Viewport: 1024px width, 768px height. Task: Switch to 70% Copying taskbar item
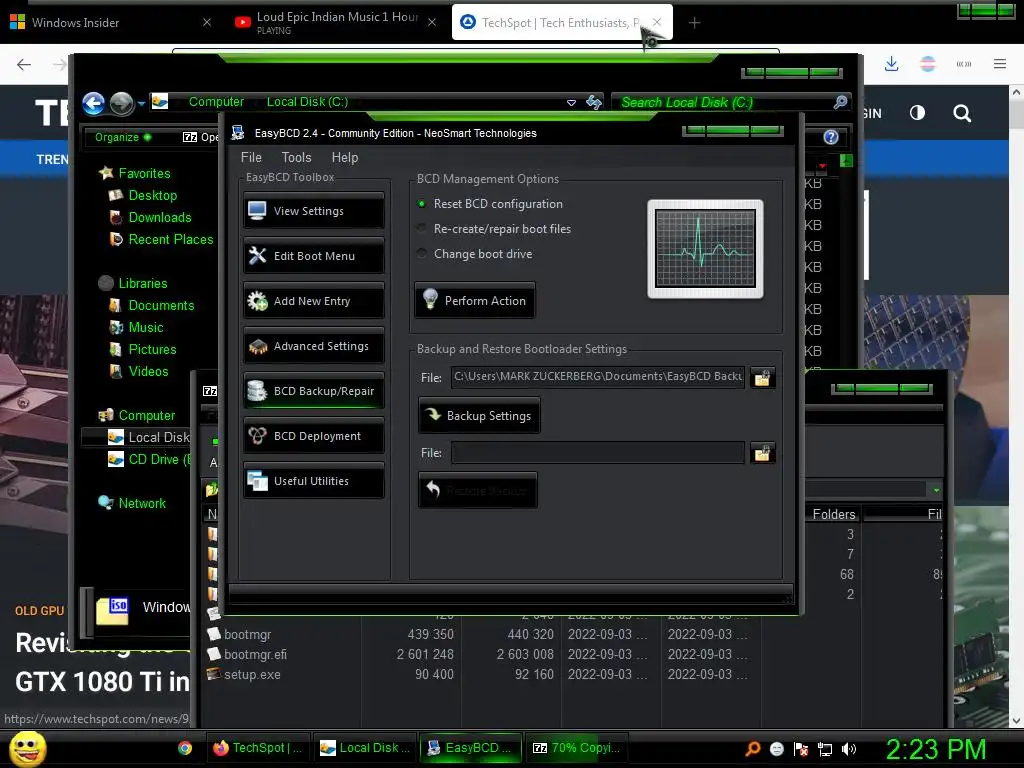(577, 748)
